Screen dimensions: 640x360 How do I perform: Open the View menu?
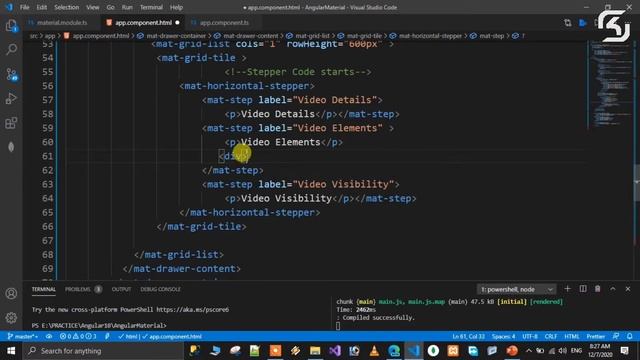(x=93, y=7)
